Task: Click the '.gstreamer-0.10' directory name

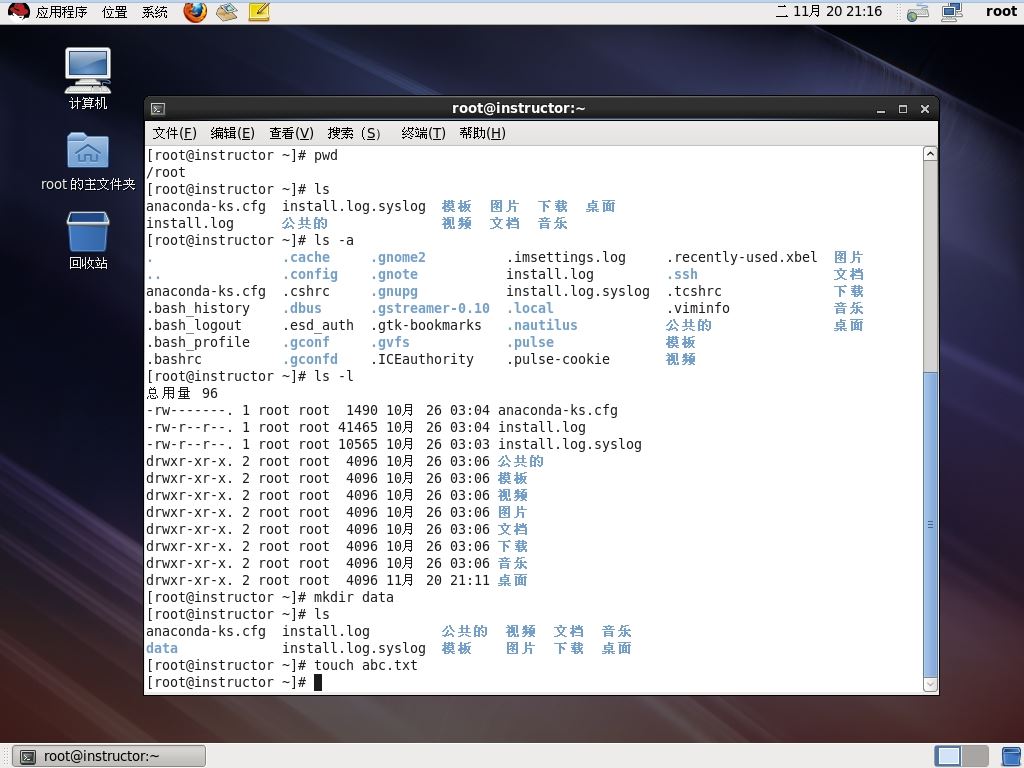Action: (x=430, y=308)
